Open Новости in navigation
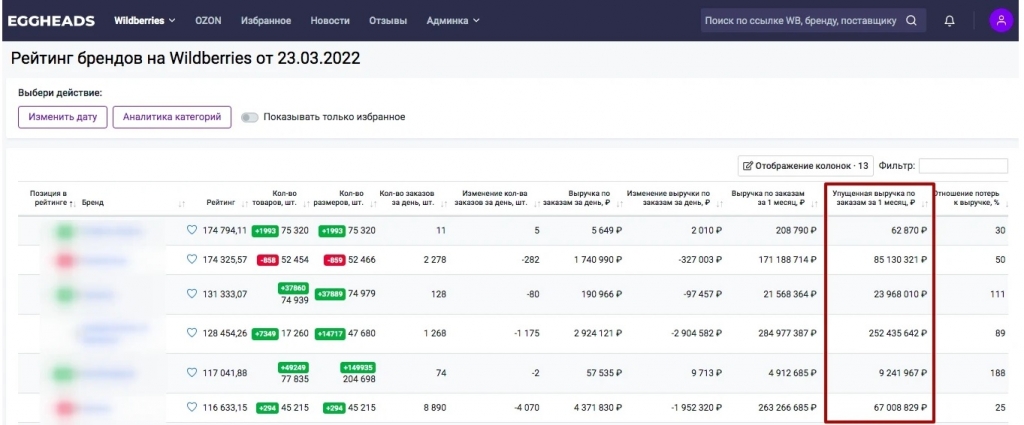The height and width of the screenshot is (425, 1024). tap(330, 21)
